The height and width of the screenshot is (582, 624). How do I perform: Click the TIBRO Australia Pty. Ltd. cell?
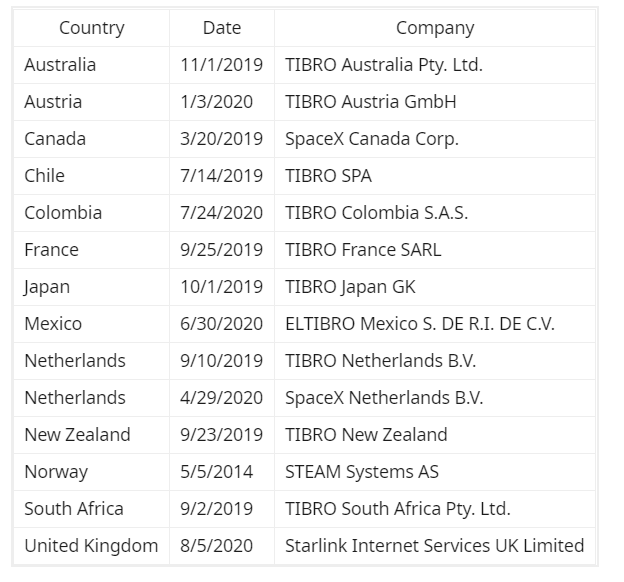384,65
